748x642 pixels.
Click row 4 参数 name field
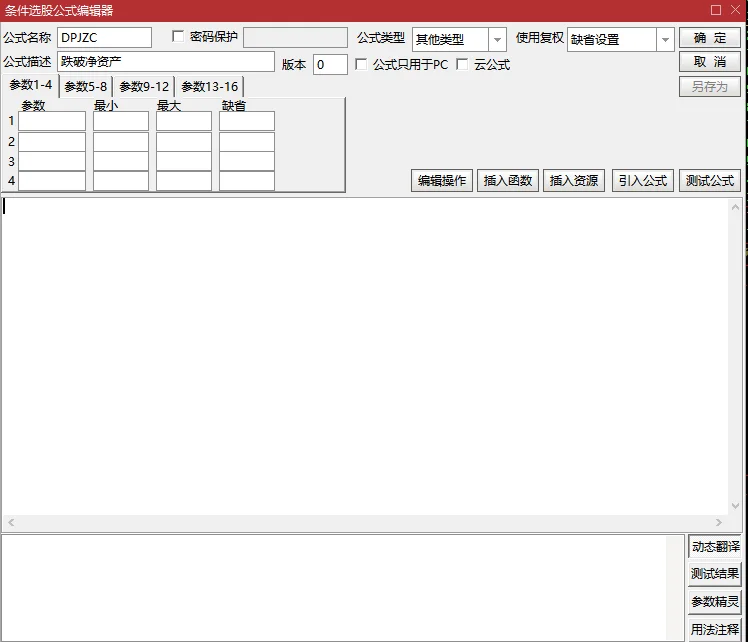52,181
